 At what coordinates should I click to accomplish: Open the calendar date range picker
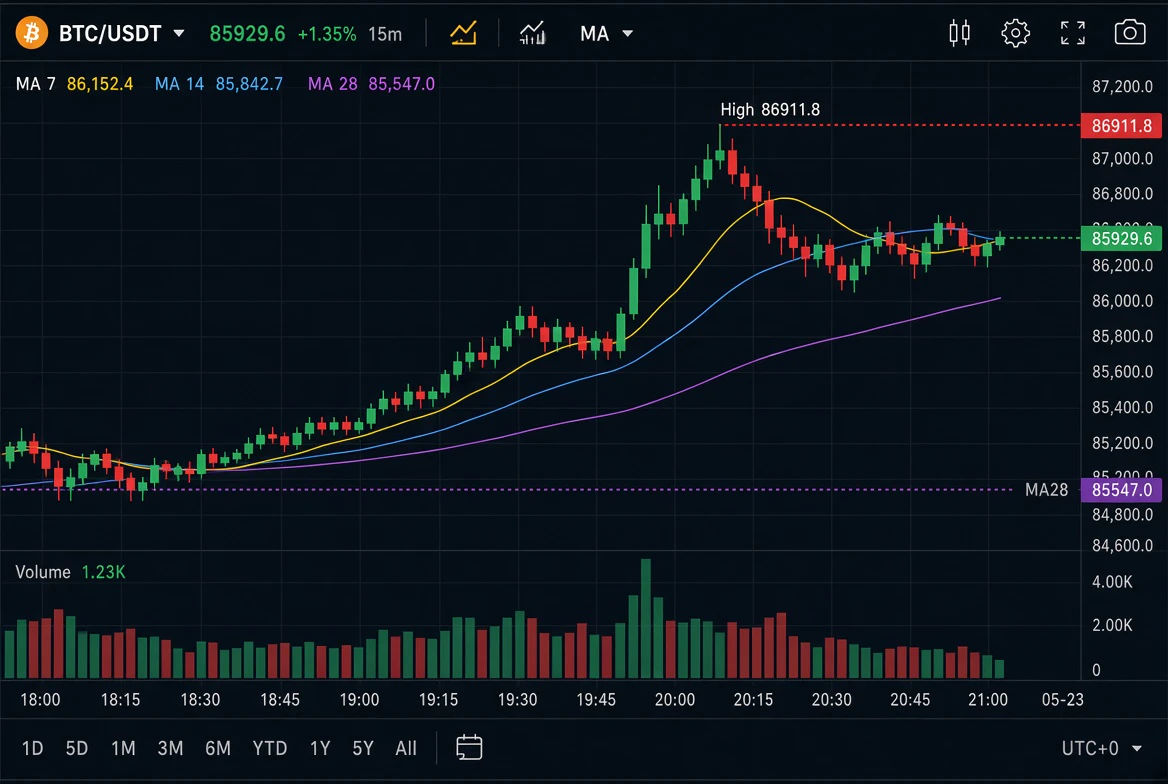pyautogui.click(x=469, y=747)
